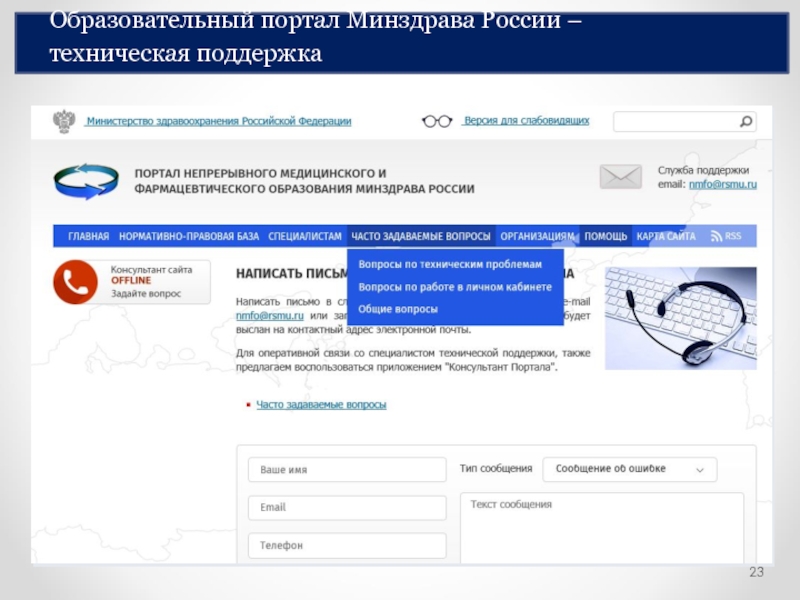Click the Ваше имя input field
800x600 pixels.
346,470
